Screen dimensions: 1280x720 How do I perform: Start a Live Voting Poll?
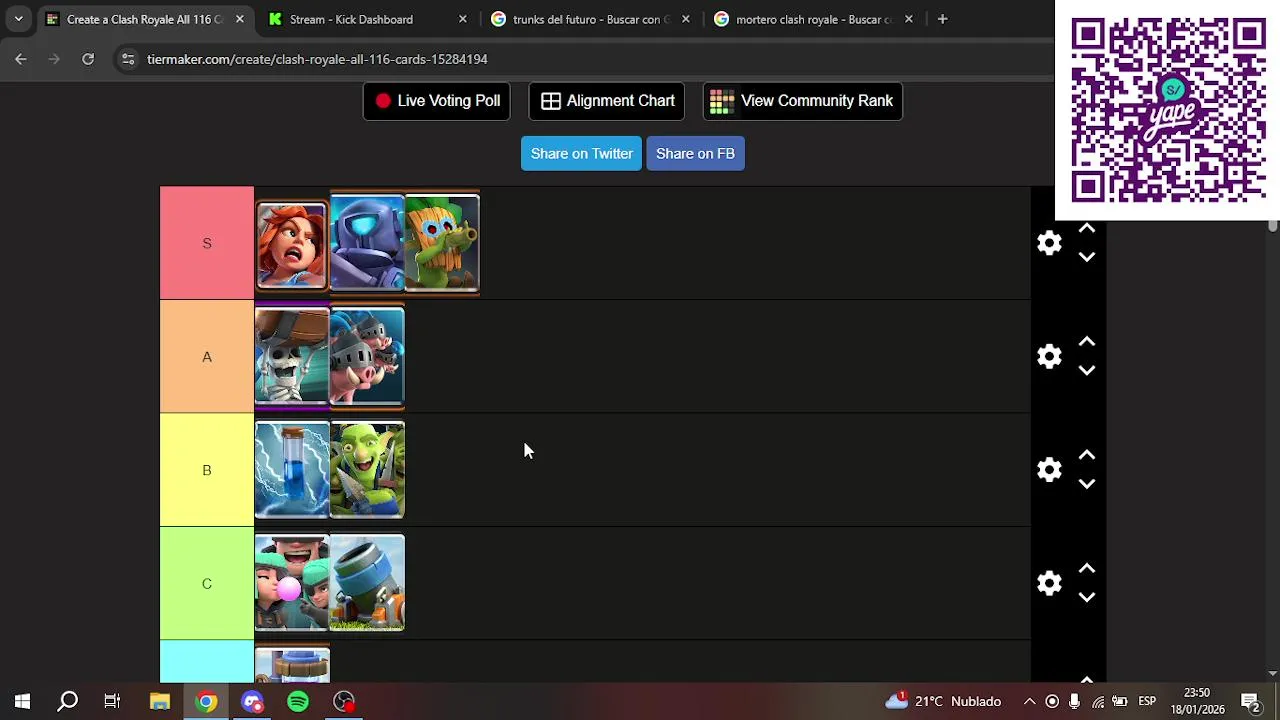[437, 101]
